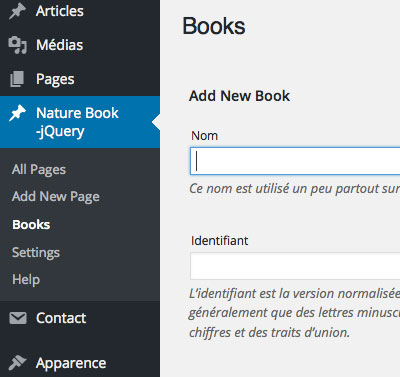The height and width of the screenshot is (377, 400).
Task: Click the Pages stacked-sheets icon
Action: coord(17,79)
